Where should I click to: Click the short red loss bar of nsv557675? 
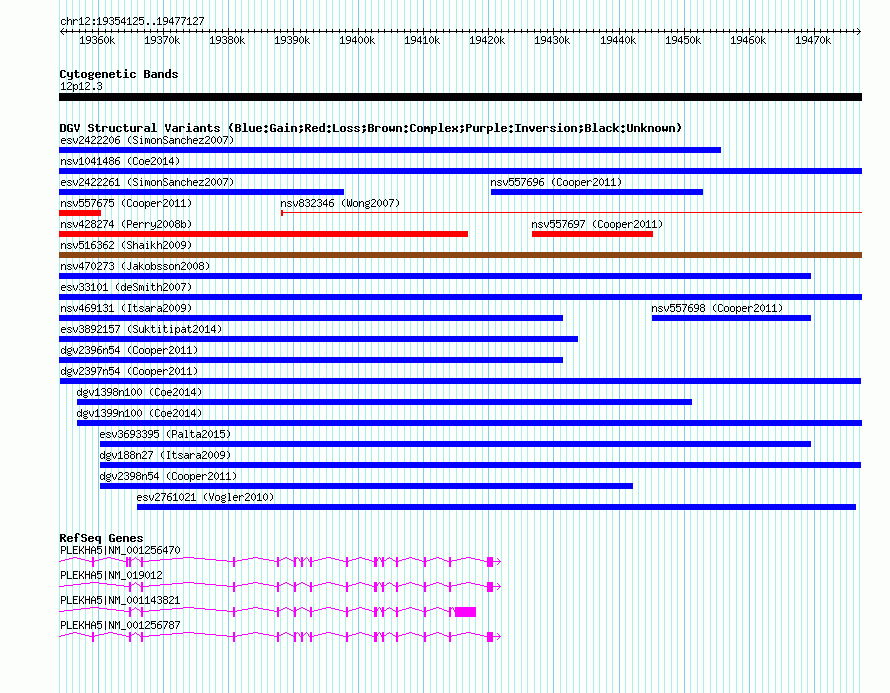(x=80, y=213)
